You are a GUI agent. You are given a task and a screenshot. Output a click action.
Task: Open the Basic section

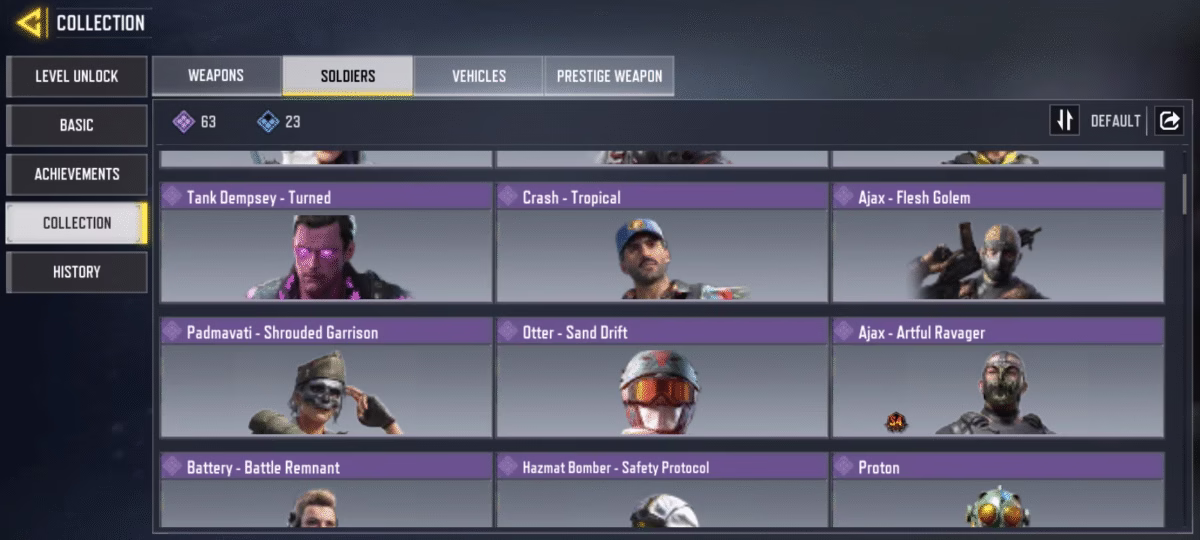tap(77, 125)
